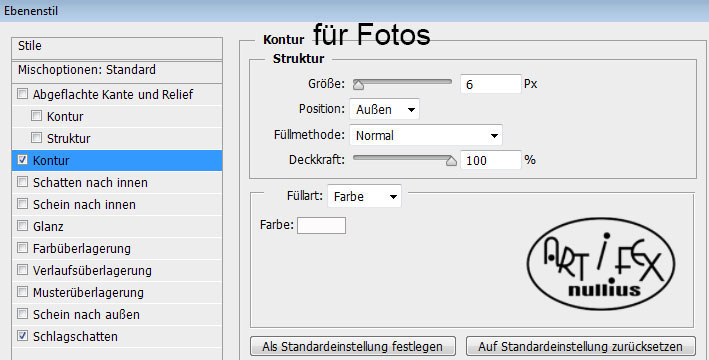This screenshot has width=709, height=360.
Task: Enable Verlaufsüberlagerung checkbox
Action: (22, 270)
